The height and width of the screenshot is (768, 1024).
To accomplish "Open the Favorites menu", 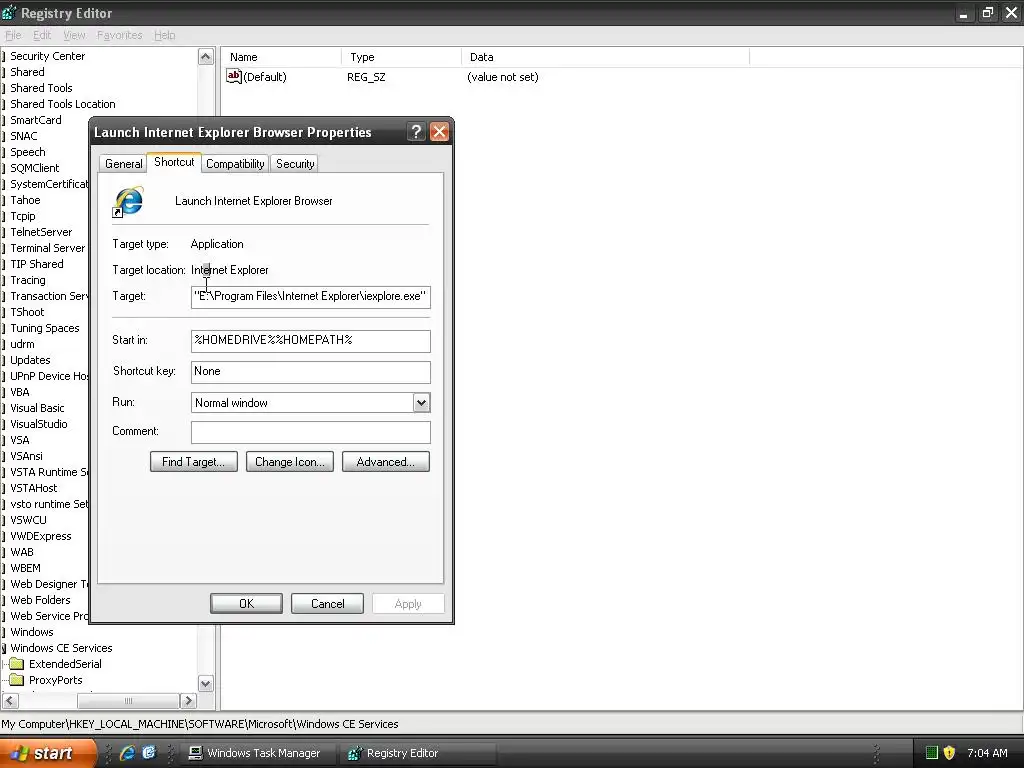I will point(120,35).
